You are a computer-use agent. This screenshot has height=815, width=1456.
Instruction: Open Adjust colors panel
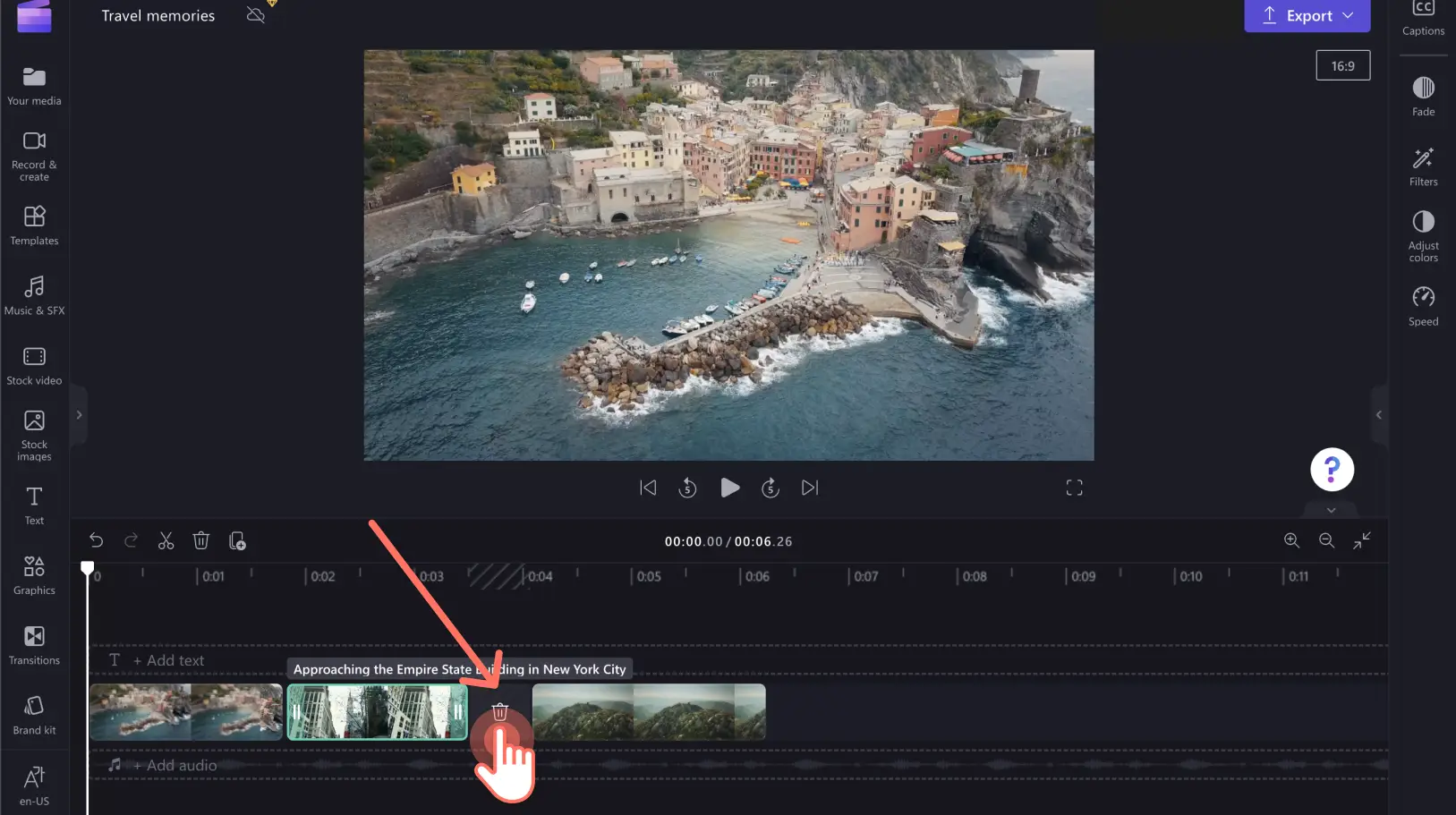pos(1423,236)
